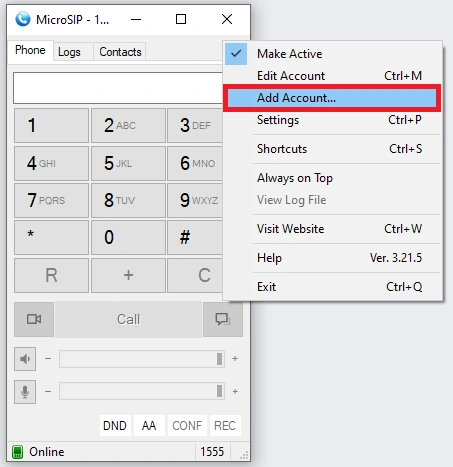453x467 pixels.
Task: Switch to the Contacts tab
Action: coord(120,52)
